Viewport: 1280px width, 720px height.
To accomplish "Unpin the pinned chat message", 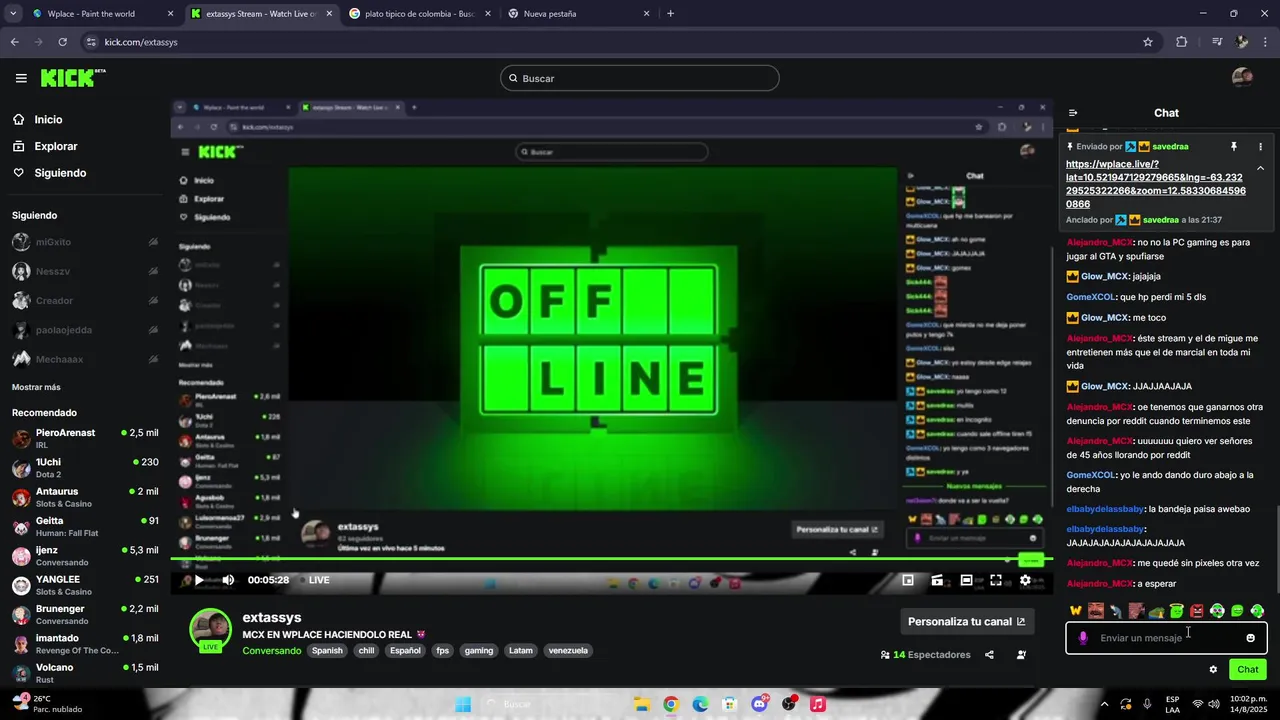I will [1234, 146].
